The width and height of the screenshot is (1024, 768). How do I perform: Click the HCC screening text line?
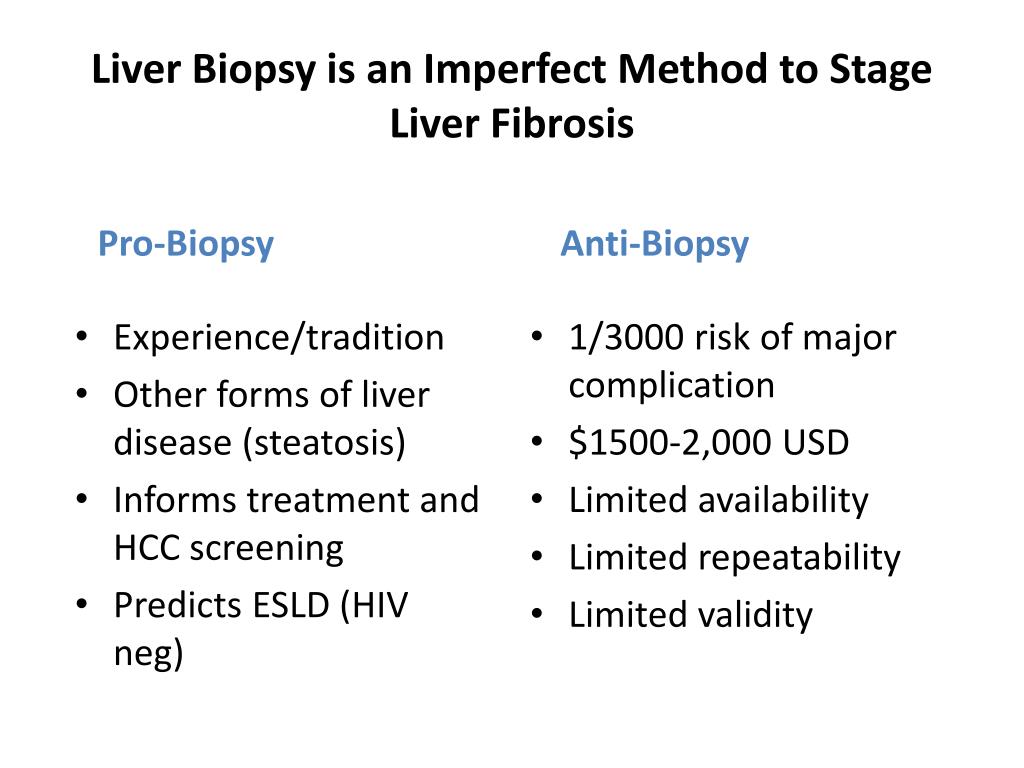(x=229, y=549)
